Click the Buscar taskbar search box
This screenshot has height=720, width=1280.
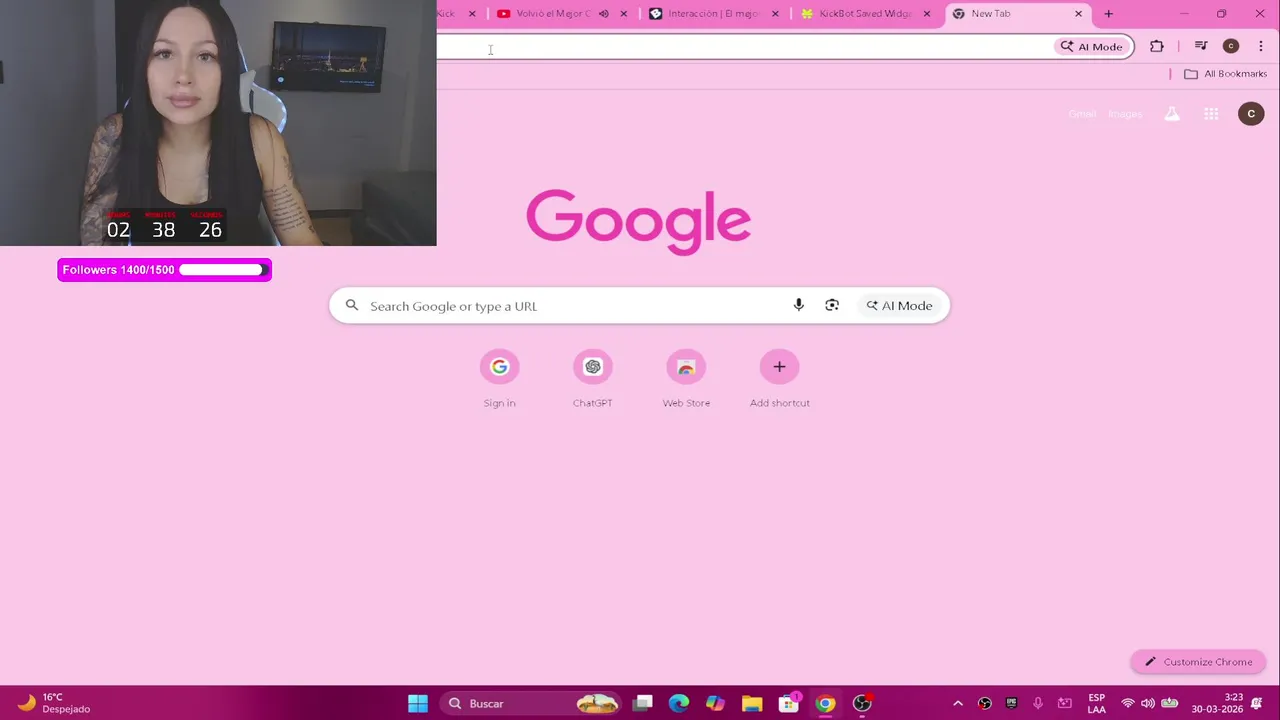coord(533,704)
